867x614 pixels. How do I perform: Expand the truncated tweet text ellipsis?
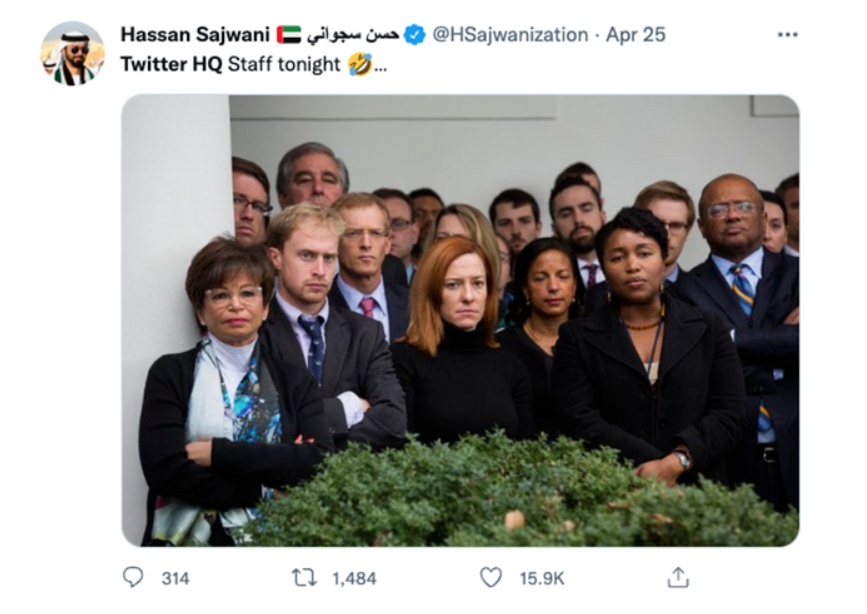coord(381,66)
